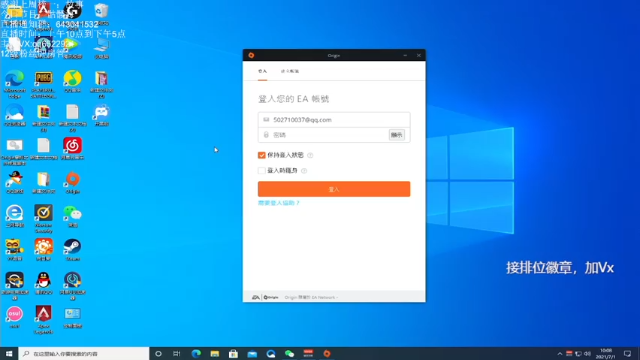The width and height of the screenshot is (640, 360).
Task: Open Microsoft Store from the taskbar
Action: [x=233, y=353]
